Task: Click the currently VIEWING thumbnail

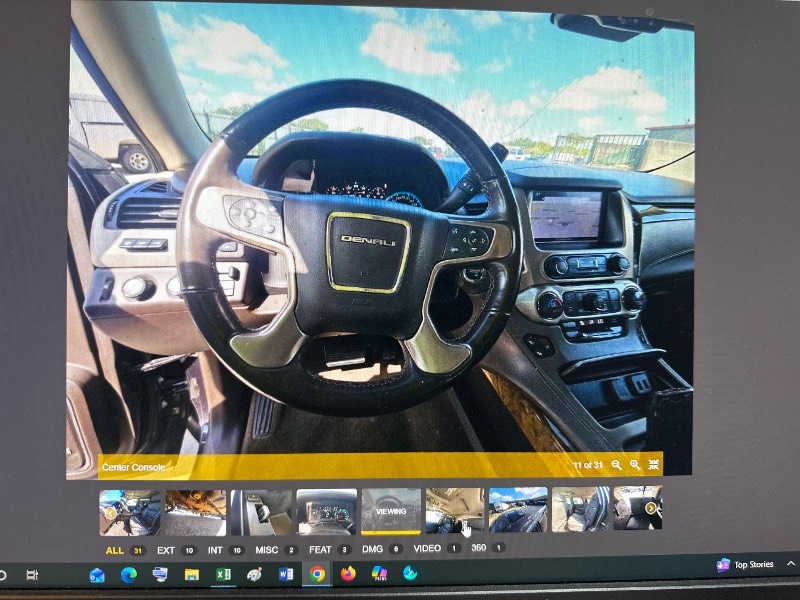Action: point(391,511)
